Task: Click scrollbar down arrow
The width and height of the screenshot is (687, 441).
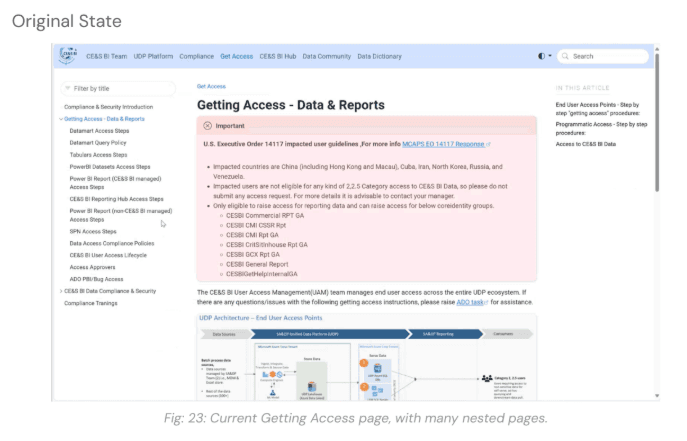Action: click(657, 395)
